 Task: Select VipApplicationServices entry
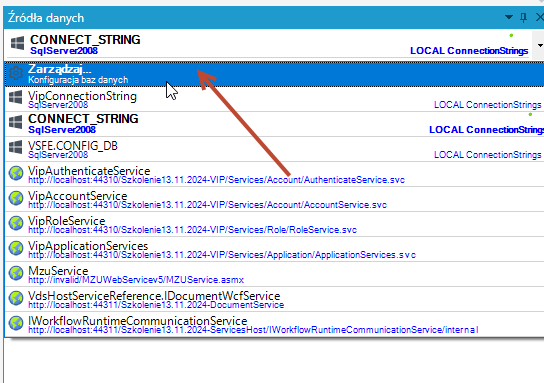coord(274,249)
